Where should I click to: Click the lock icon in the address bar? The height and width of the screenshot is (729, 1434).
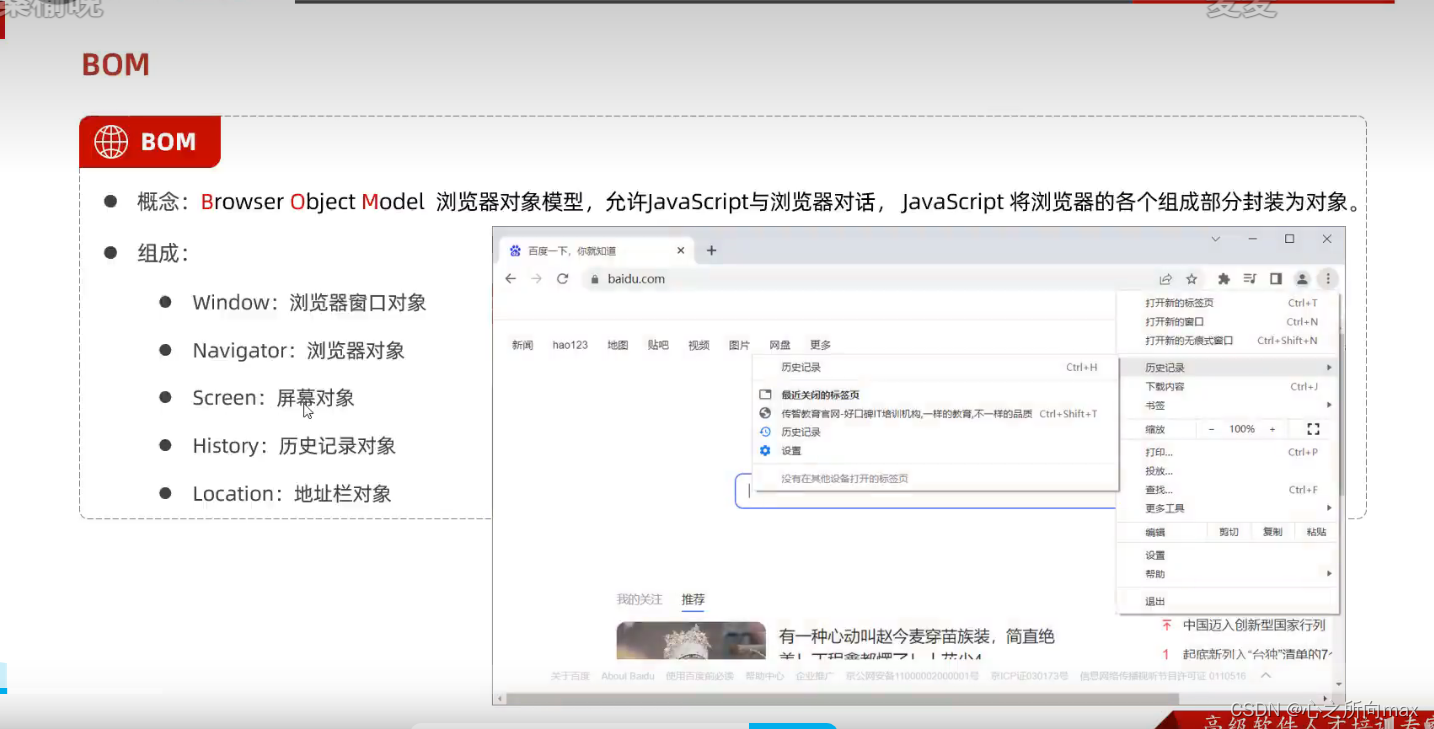(x=594, y=279)
